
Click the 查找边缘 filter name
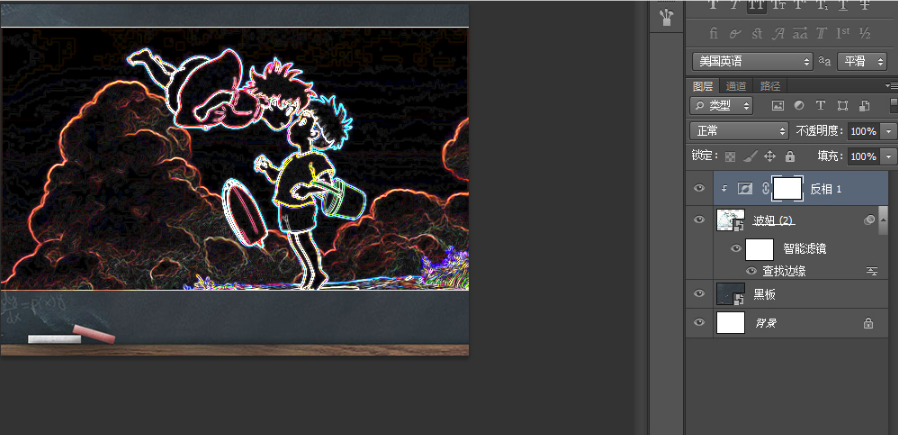(784, 271)
